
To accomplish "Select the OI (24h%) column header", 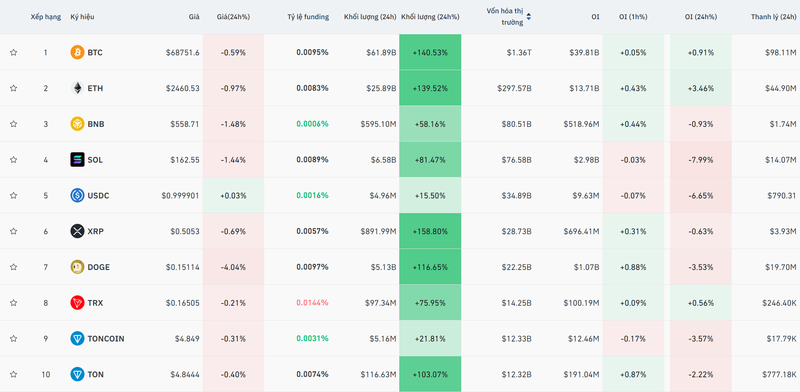I will tap(701, 17).
